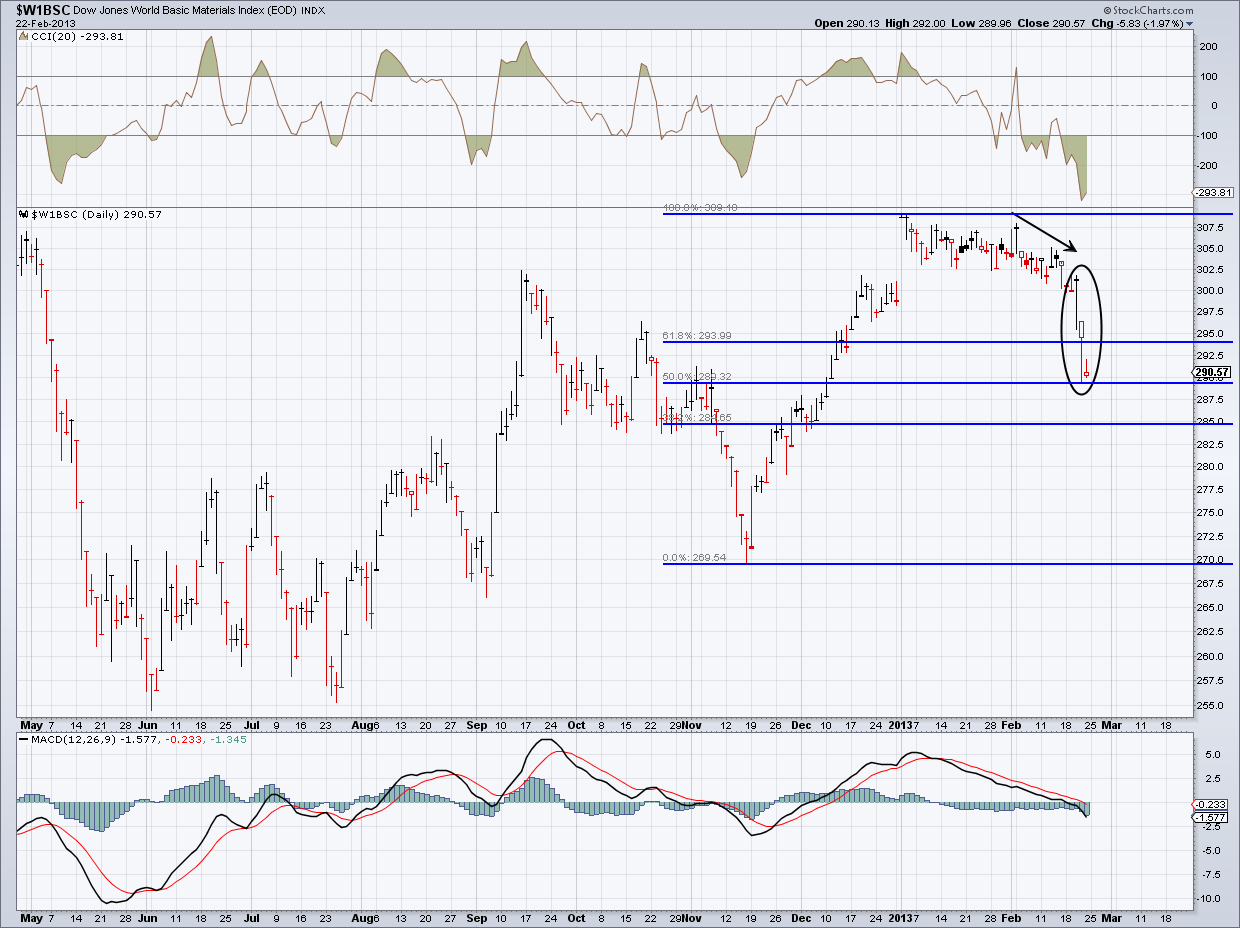
Task: Click the 295.0 price axis tick
Action: click(x=1211, y=334)
